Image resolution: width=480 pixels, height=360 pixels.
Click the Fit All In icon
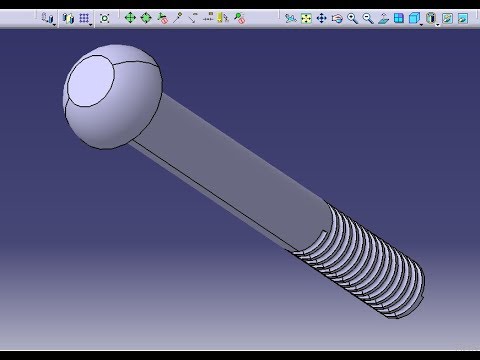306,18
